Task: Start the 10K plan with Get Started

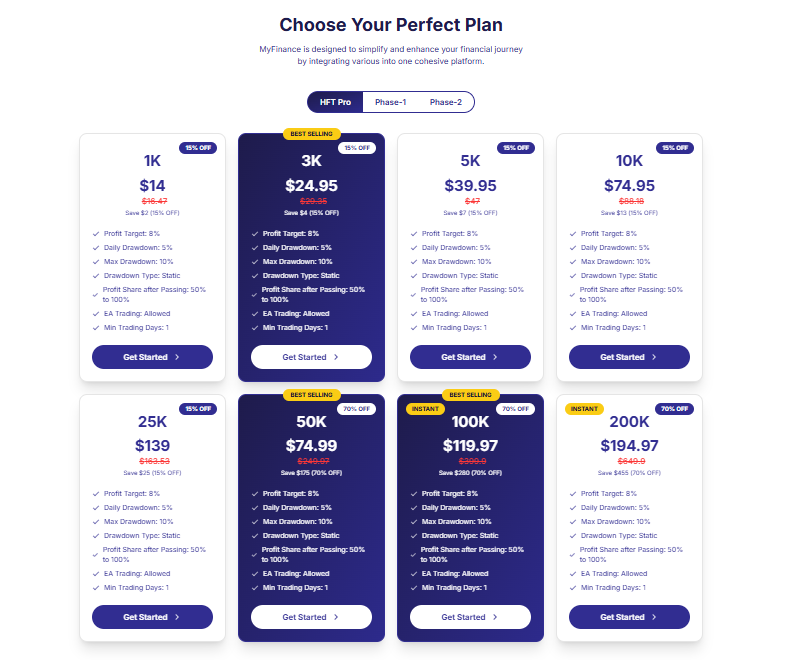Action: point(629,357)
